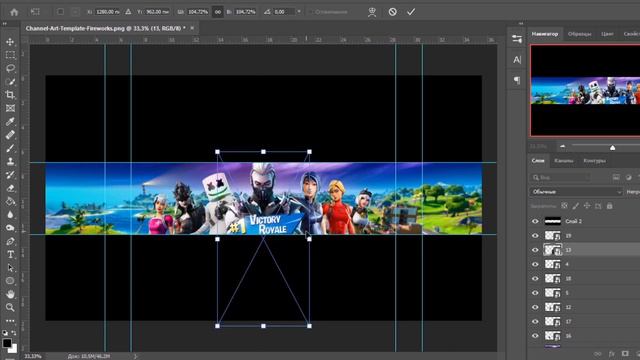Image resolution: width=640 pixels, height=360 pixels.
Task: Select the Hand tool
Action: [10, 294]
